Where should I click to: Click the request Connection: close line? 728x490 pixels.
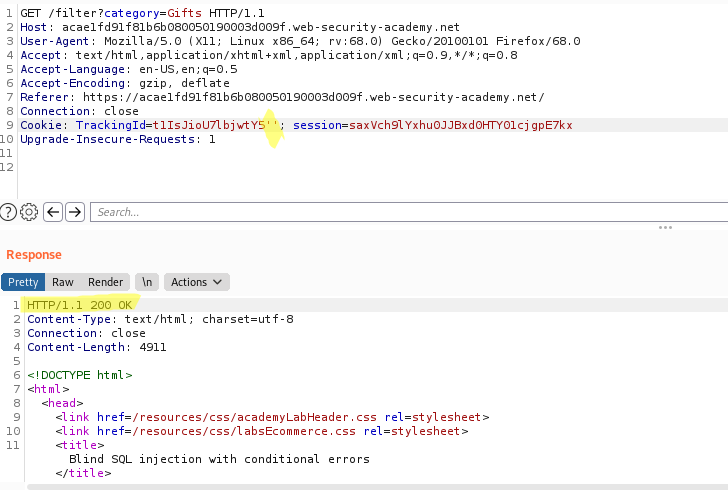click(x=79, y=111)
